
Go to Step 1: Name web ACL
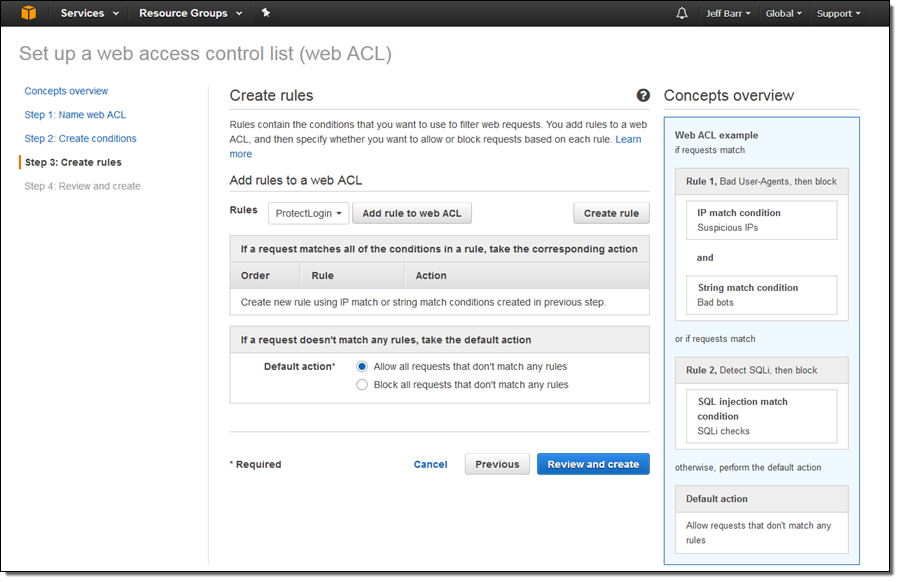point(75,115)
